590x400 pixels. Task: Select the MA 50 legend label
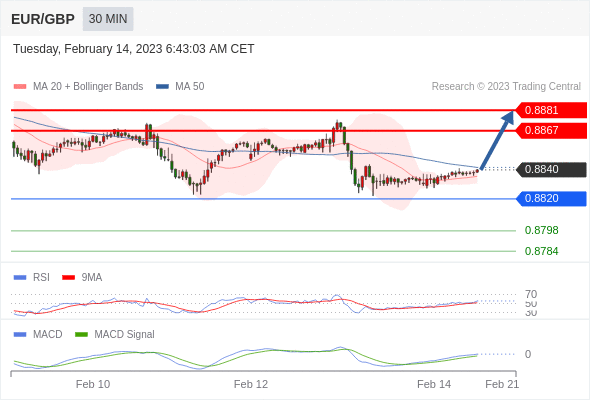coord(190,87)
